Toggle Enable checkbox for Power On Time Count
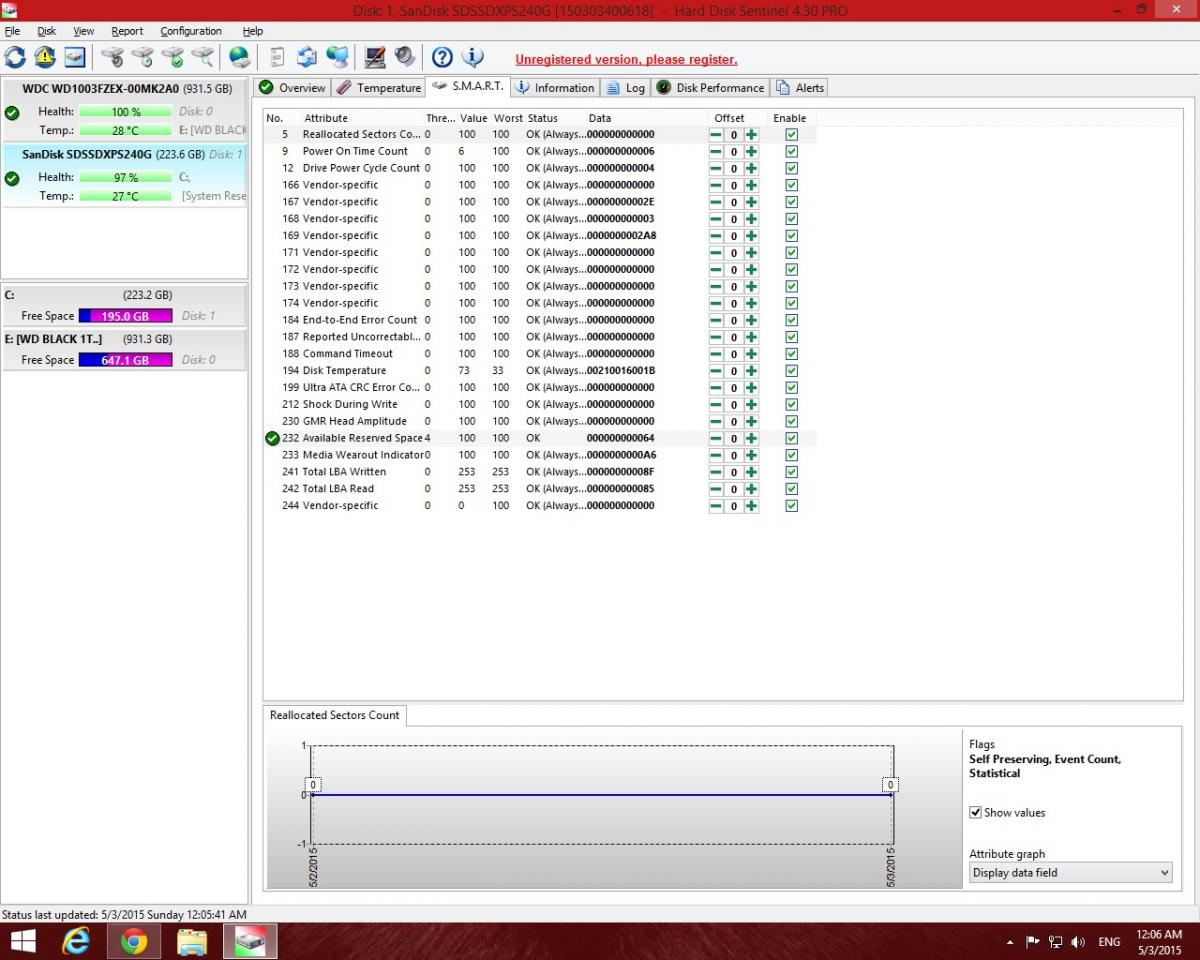This screenshot has height=960, width=1200. [x=791, y=152]
